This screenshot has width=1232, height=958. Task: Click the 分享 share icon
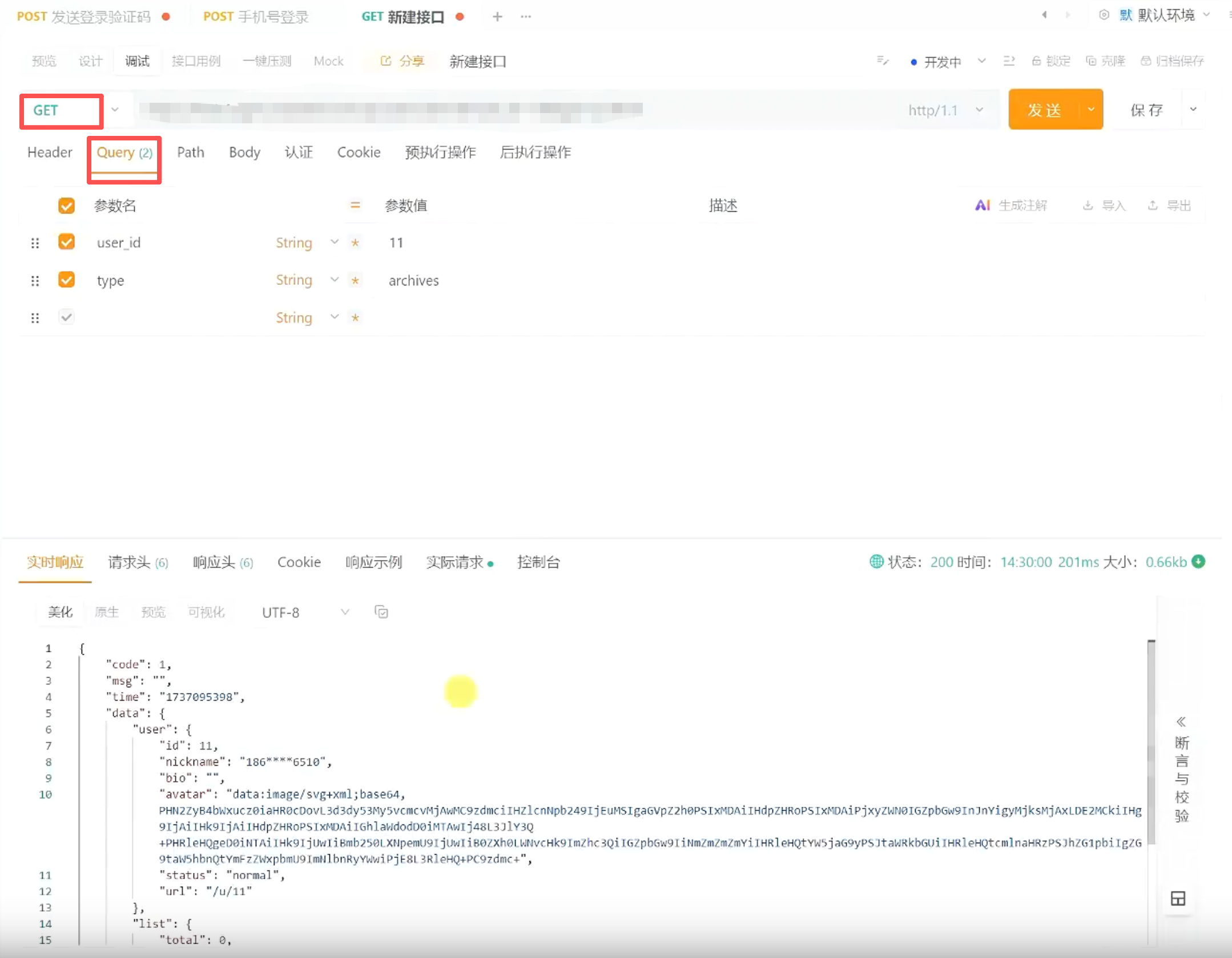point(386,61)
